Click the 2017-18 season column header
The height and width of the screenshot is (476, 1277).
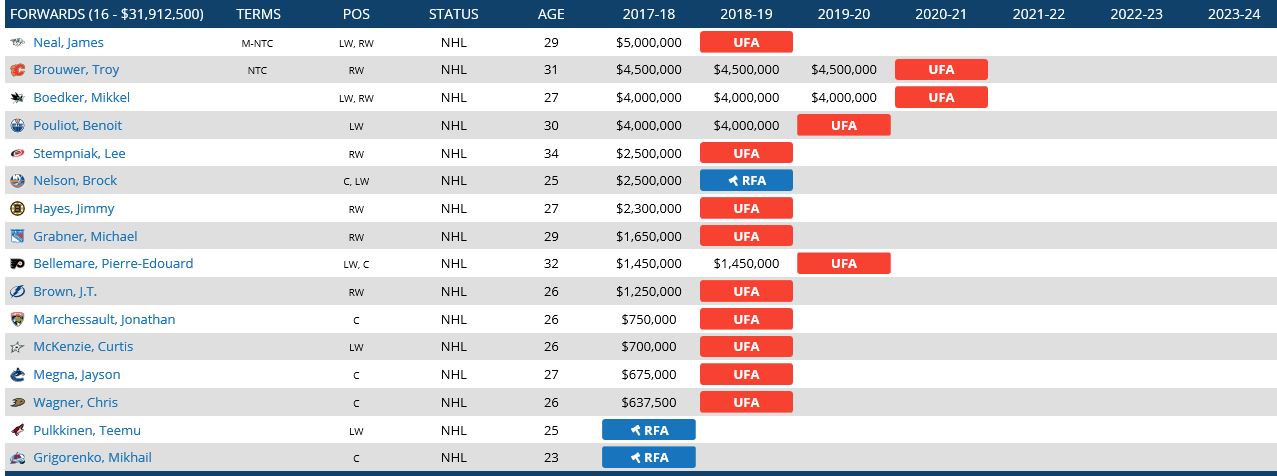[648, 14]
